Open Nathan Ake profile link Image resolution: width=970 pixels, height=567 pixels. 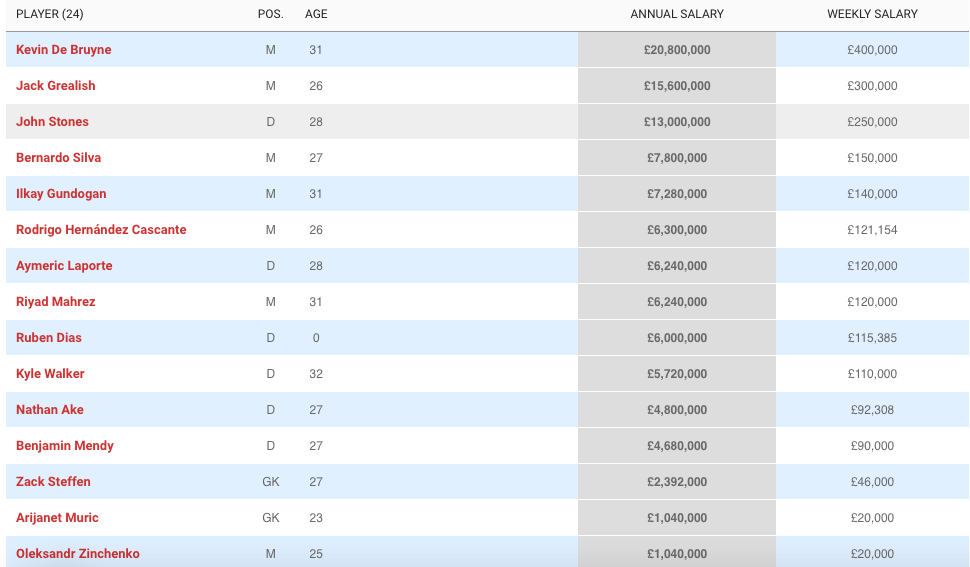pos(50,409)
